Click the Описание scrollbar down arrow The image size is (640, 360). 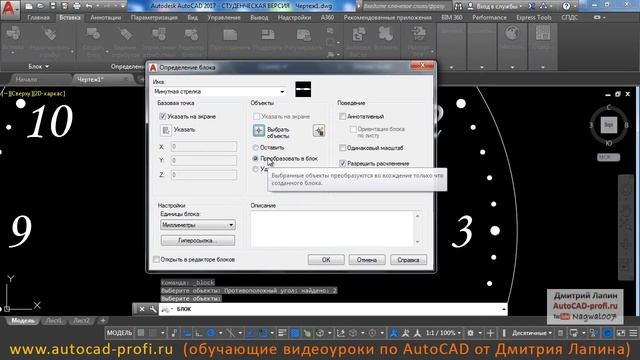(x=418, y=242)
